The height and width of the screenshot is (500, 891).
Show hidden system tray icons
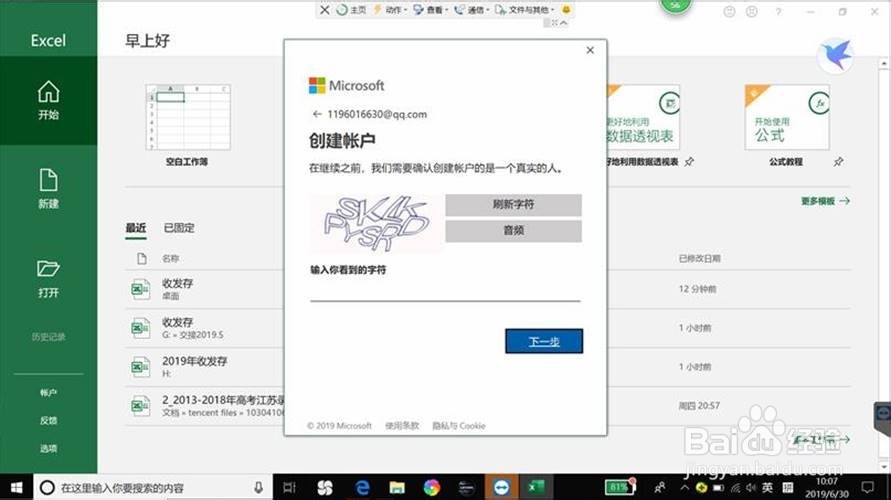pos(685,488)
